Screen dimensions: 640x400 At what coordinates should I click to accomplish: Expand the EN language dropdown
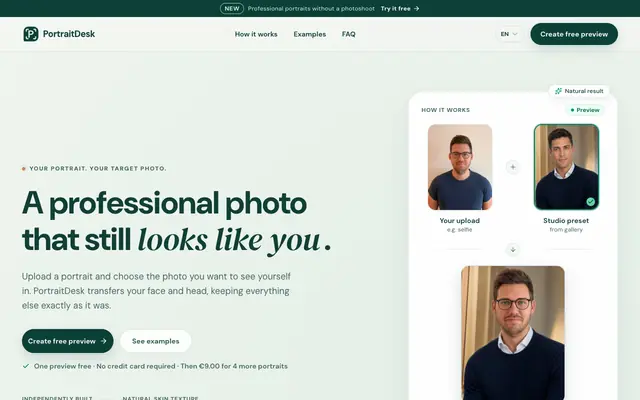(x=509, y=34)
